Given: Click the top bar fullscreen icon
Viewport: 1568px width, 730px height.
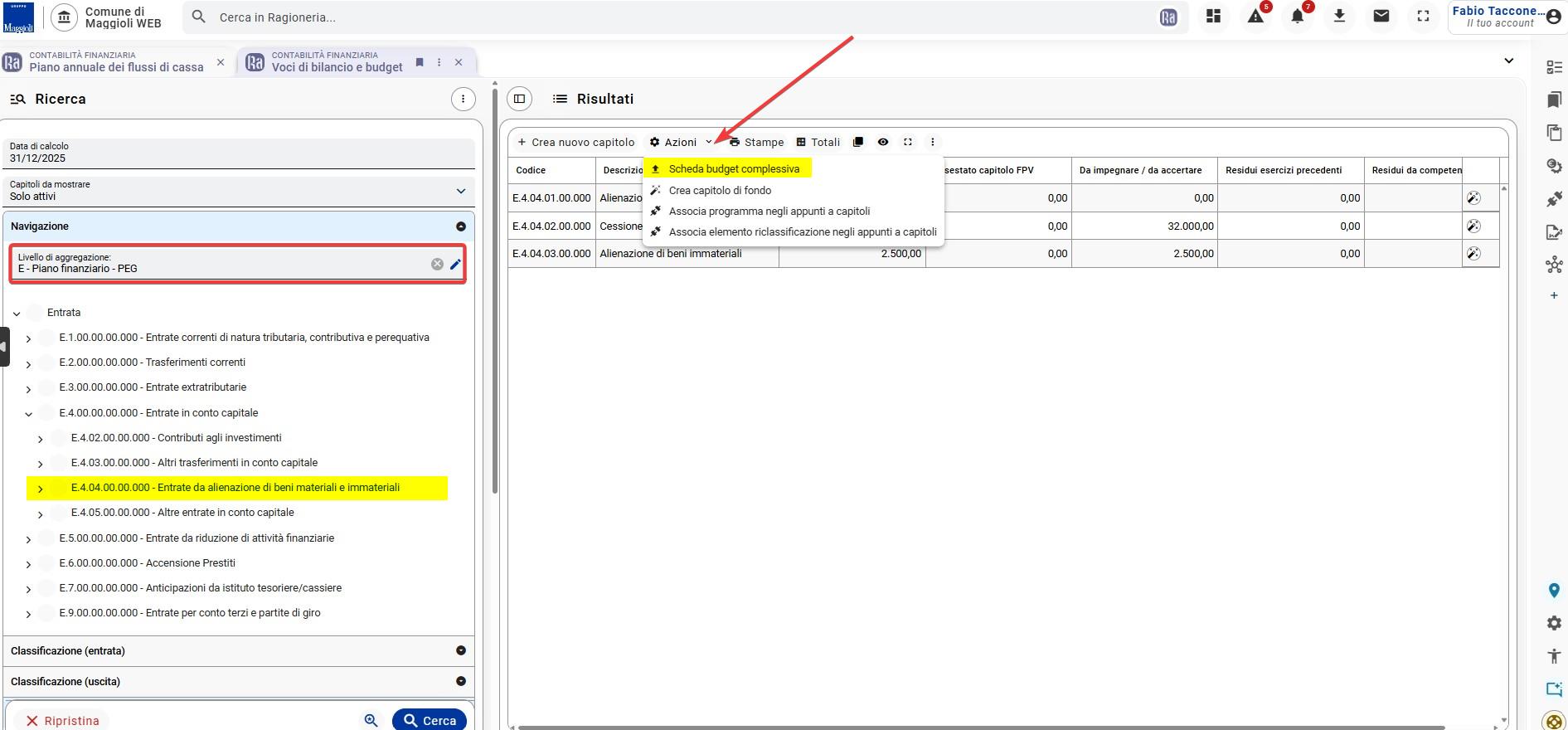Looking at the screenshot, I should coord(1423,16).
